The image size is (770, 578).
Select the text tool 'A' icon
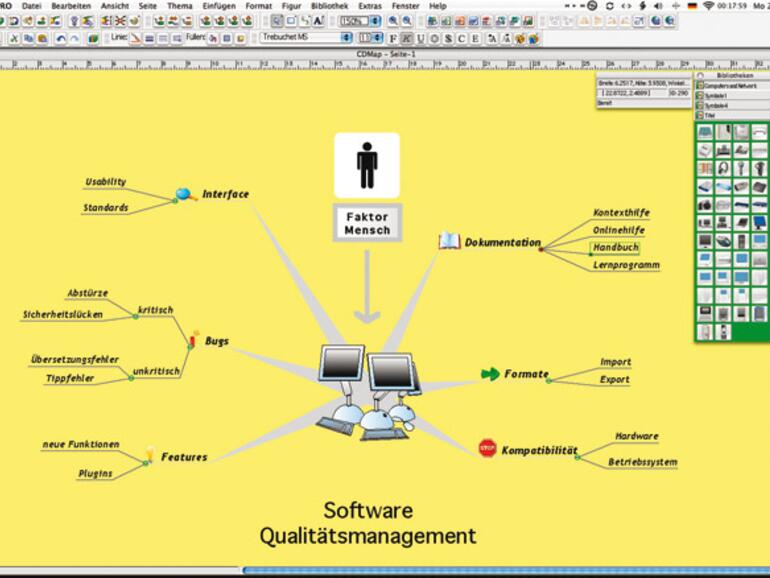[318, 21]
